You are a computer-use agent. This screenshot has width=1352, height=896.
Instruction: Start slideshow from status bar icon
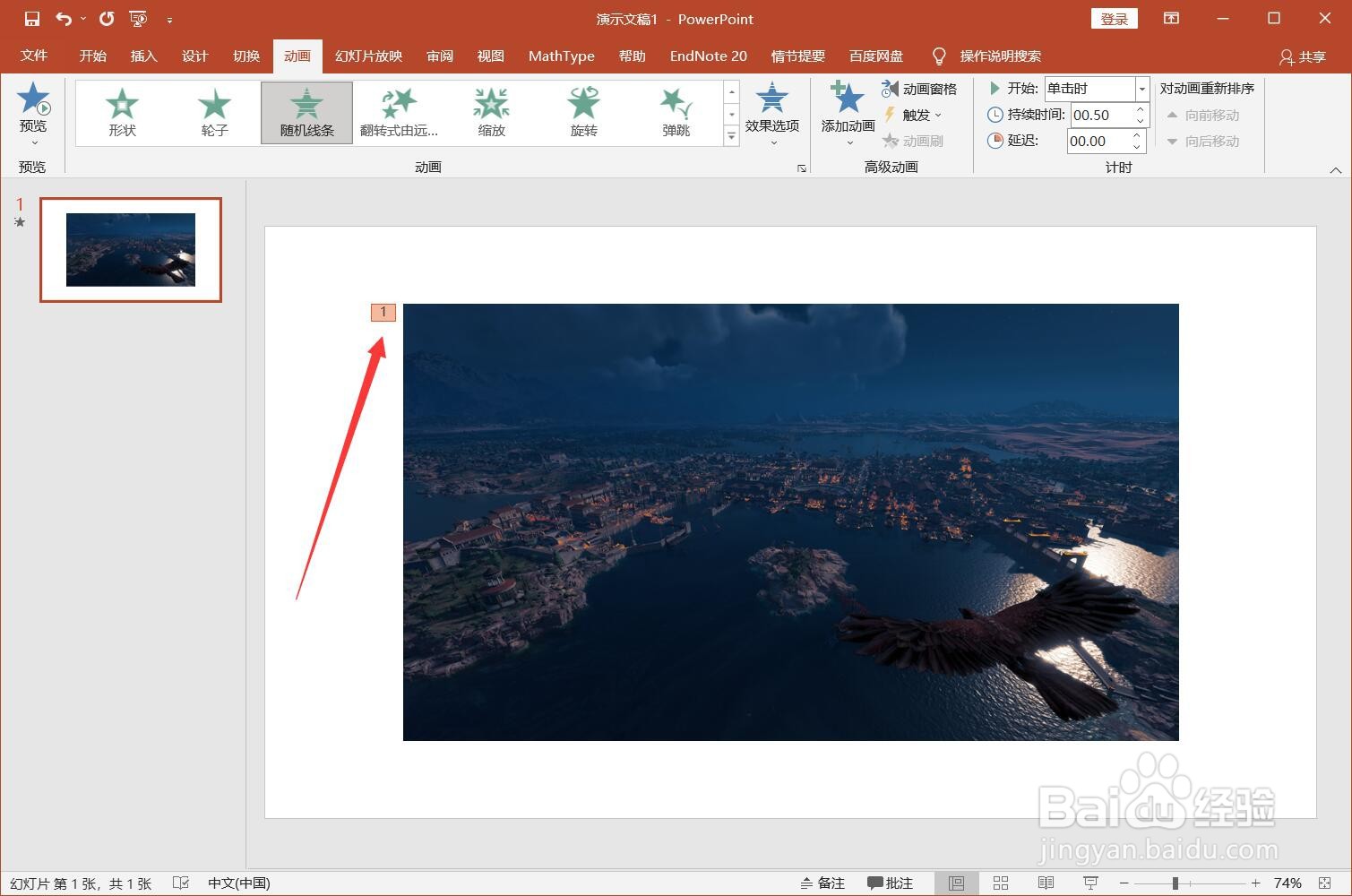[1090, 883]
